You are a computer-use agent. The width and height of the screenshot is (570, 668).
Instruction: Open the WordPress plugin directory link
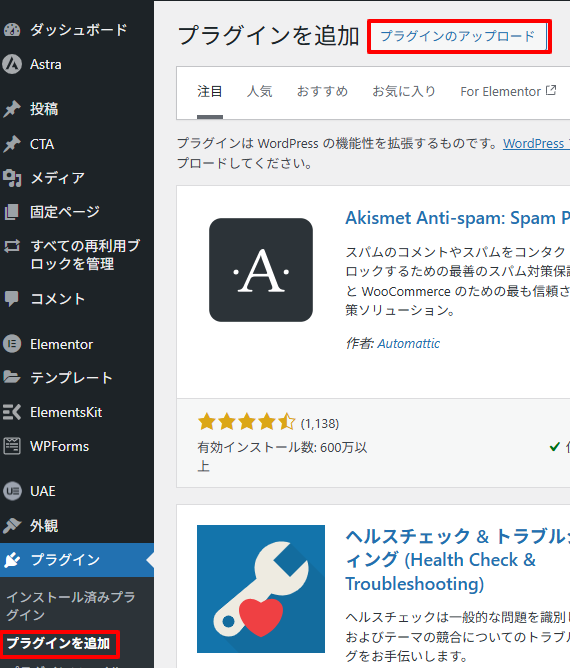[536, 144]
